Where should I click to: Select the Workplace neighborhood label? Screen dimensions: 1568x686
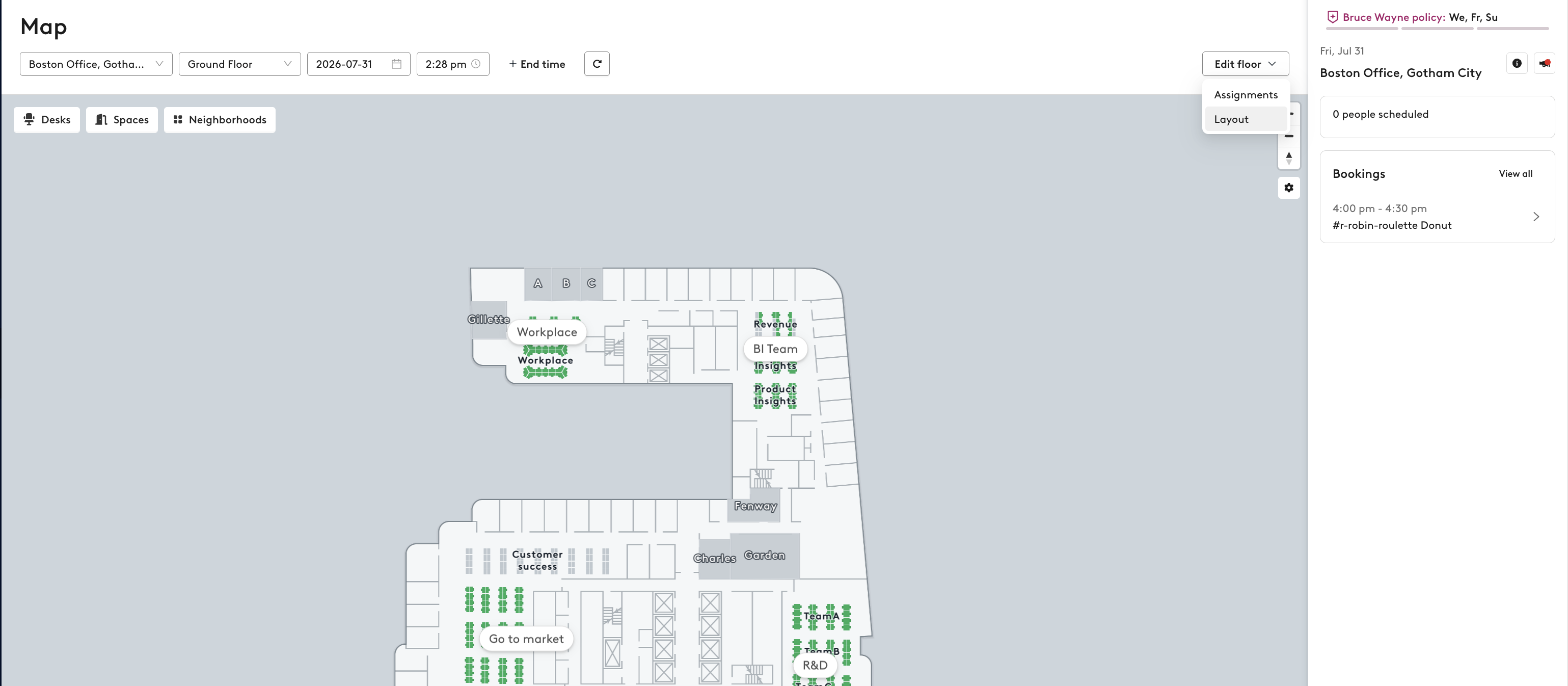tap(547, 332)
